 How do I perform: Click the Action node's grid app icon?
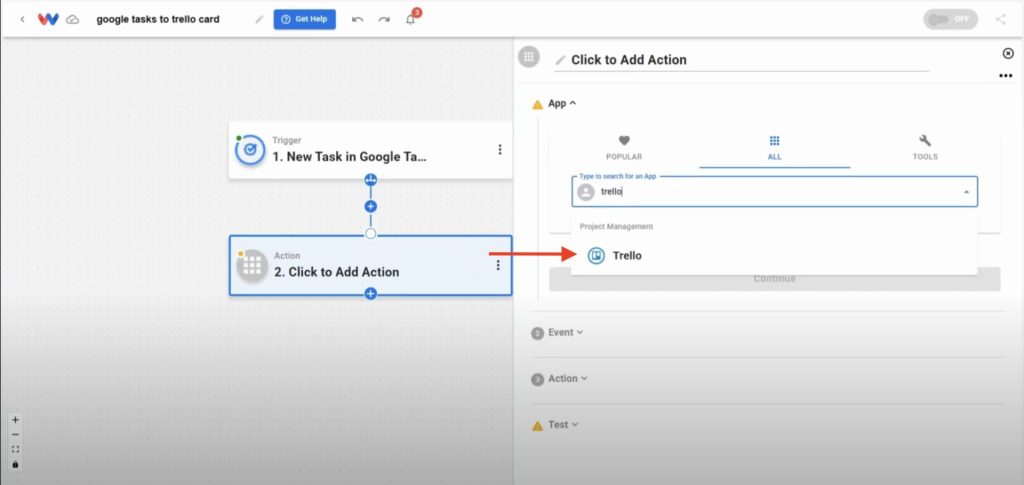tap(252, 266)
